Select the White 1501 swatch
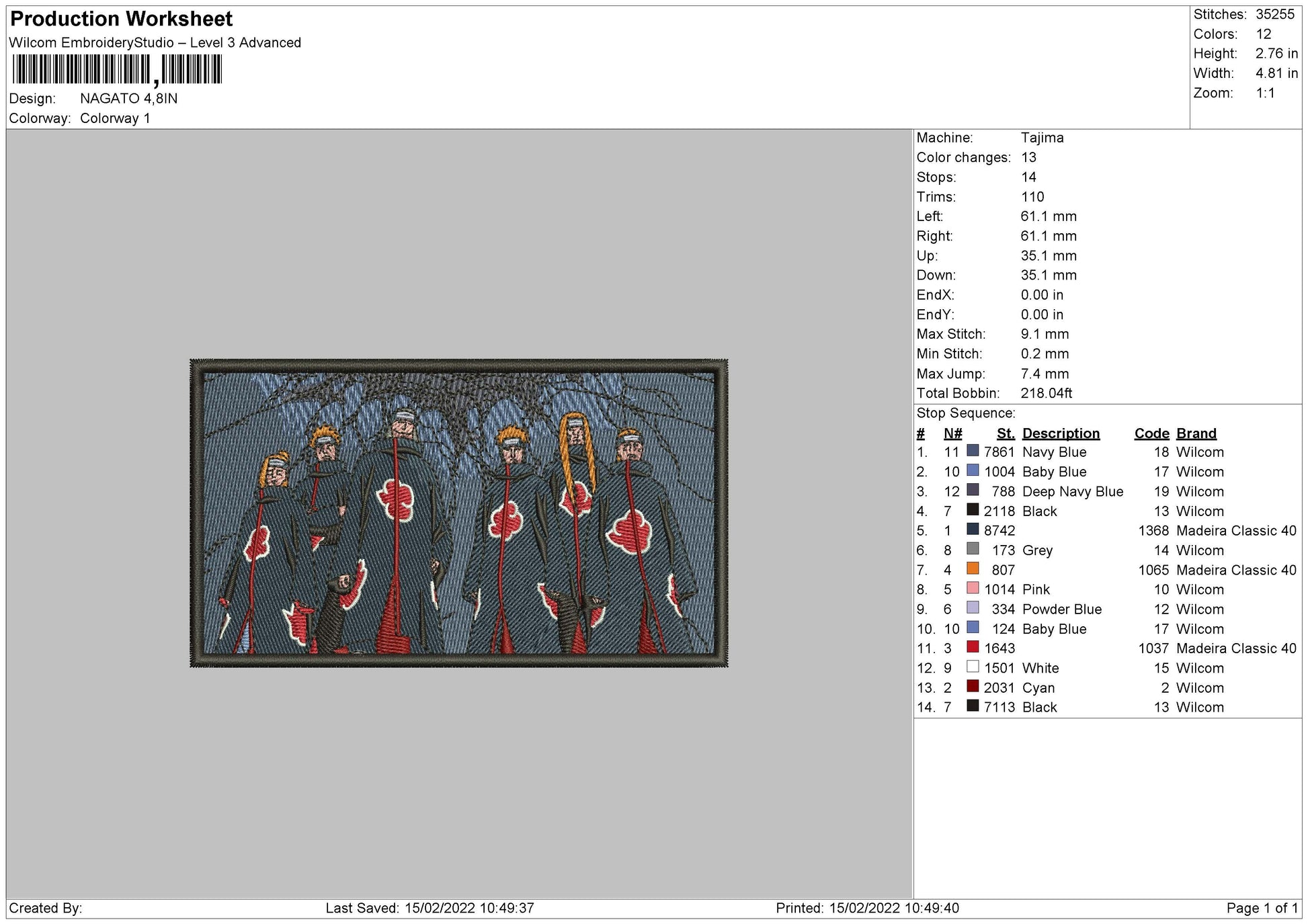 tap(973, 667)
